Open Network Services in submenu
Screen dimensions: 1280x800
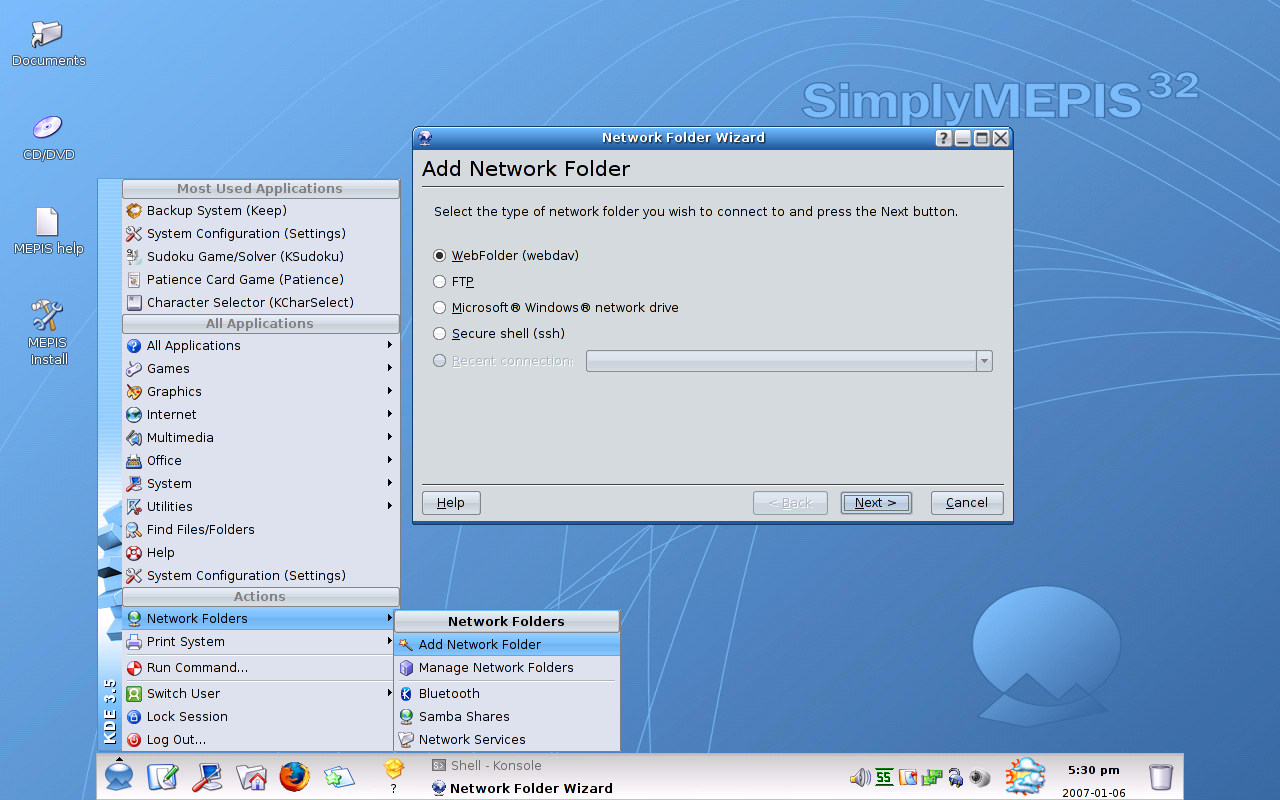coord(507,740)
